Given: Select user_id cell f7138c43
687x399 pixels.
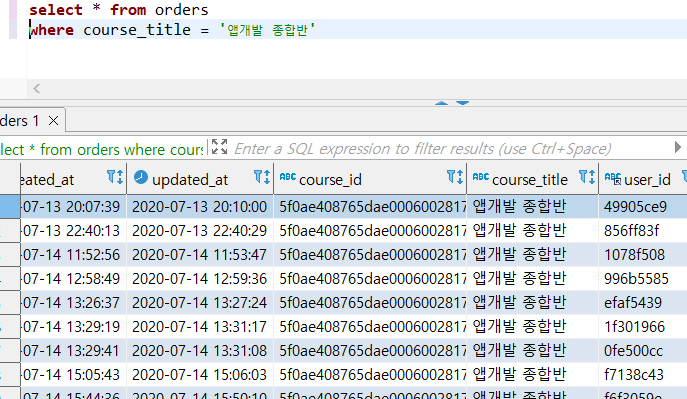Looking at the screenshot, I should tap(643, 375).
